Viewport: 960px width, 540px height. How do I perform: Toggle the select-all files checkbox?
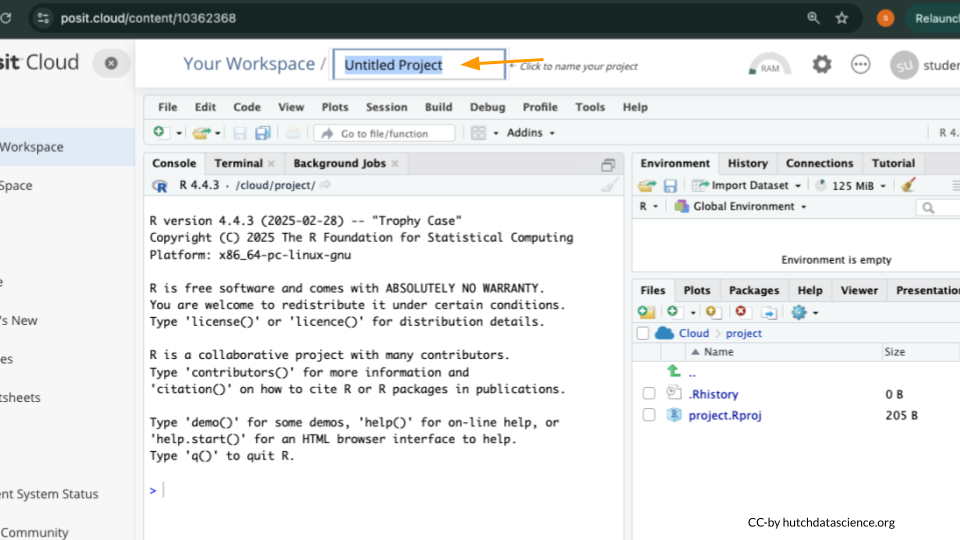(642, 334)
